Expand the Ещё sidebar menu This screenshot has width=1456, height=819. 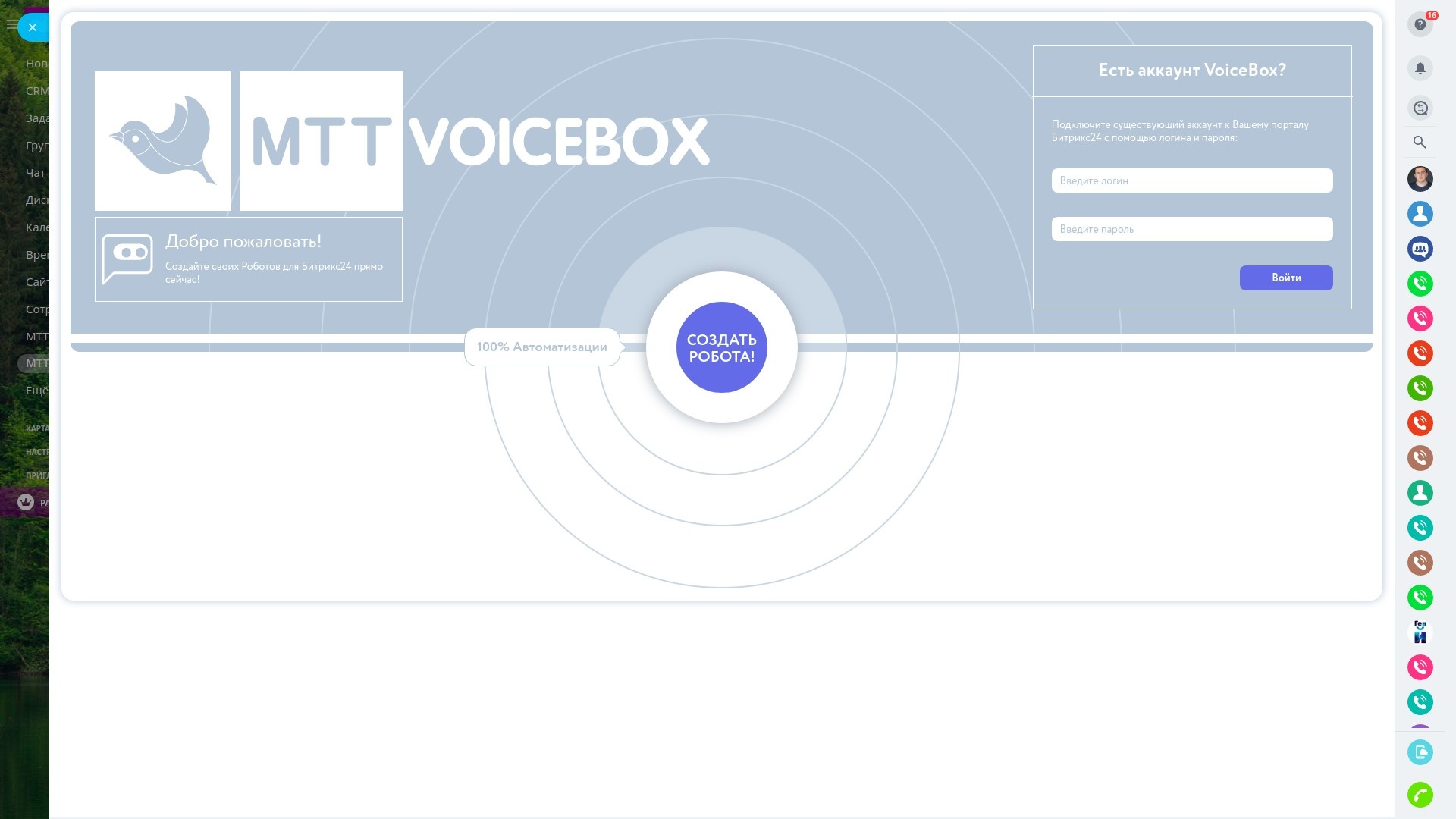tap(36, 391)
